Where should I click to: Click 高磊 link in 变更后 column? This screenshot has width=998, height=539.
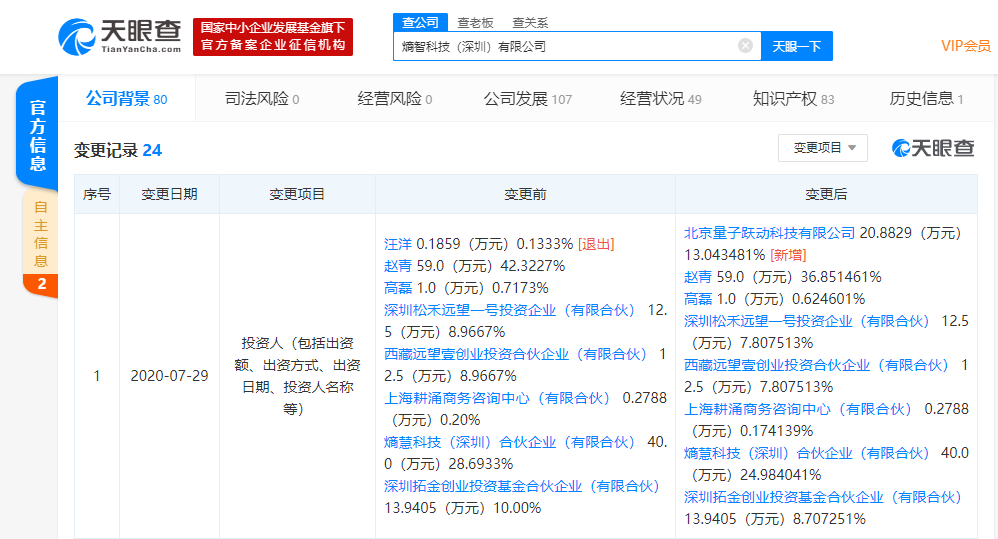point(698,298)
